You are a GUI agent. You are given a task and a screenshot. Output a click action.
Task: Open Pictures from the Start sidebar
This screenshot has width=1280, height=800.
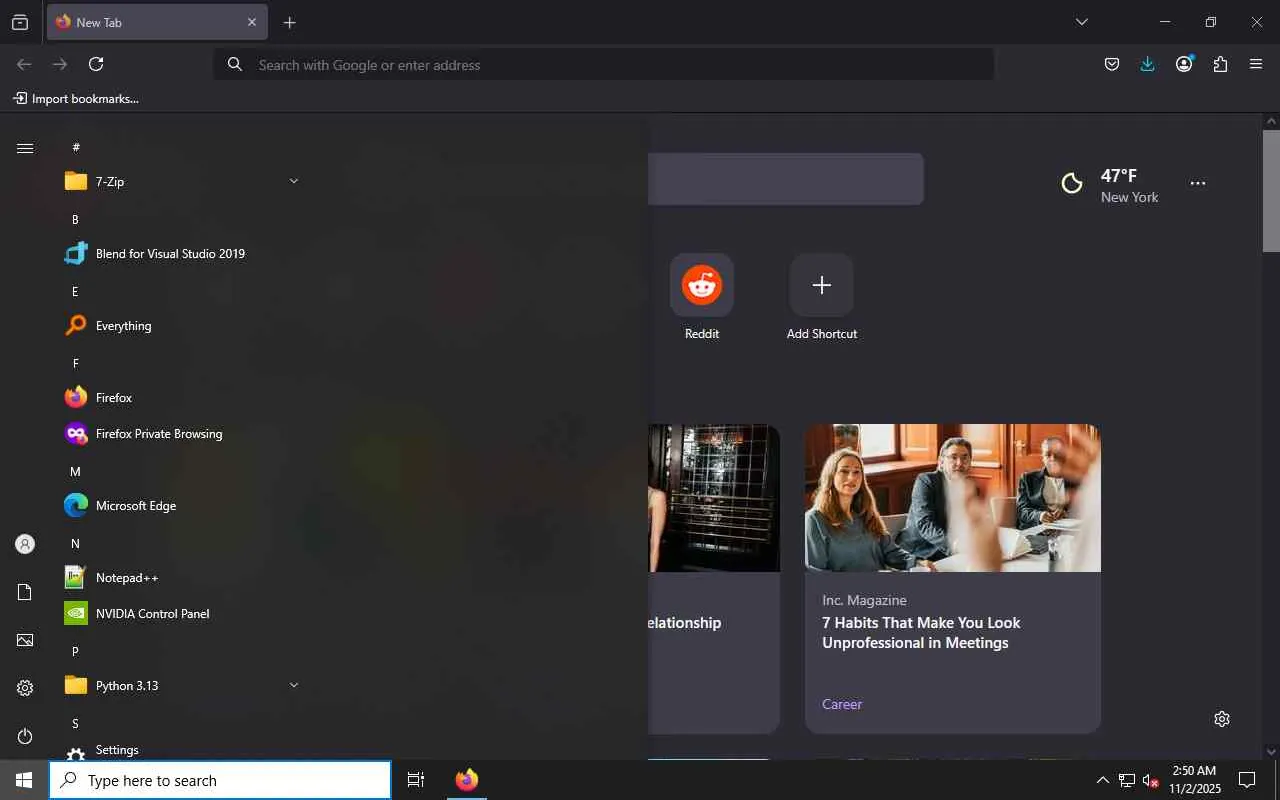25,640
